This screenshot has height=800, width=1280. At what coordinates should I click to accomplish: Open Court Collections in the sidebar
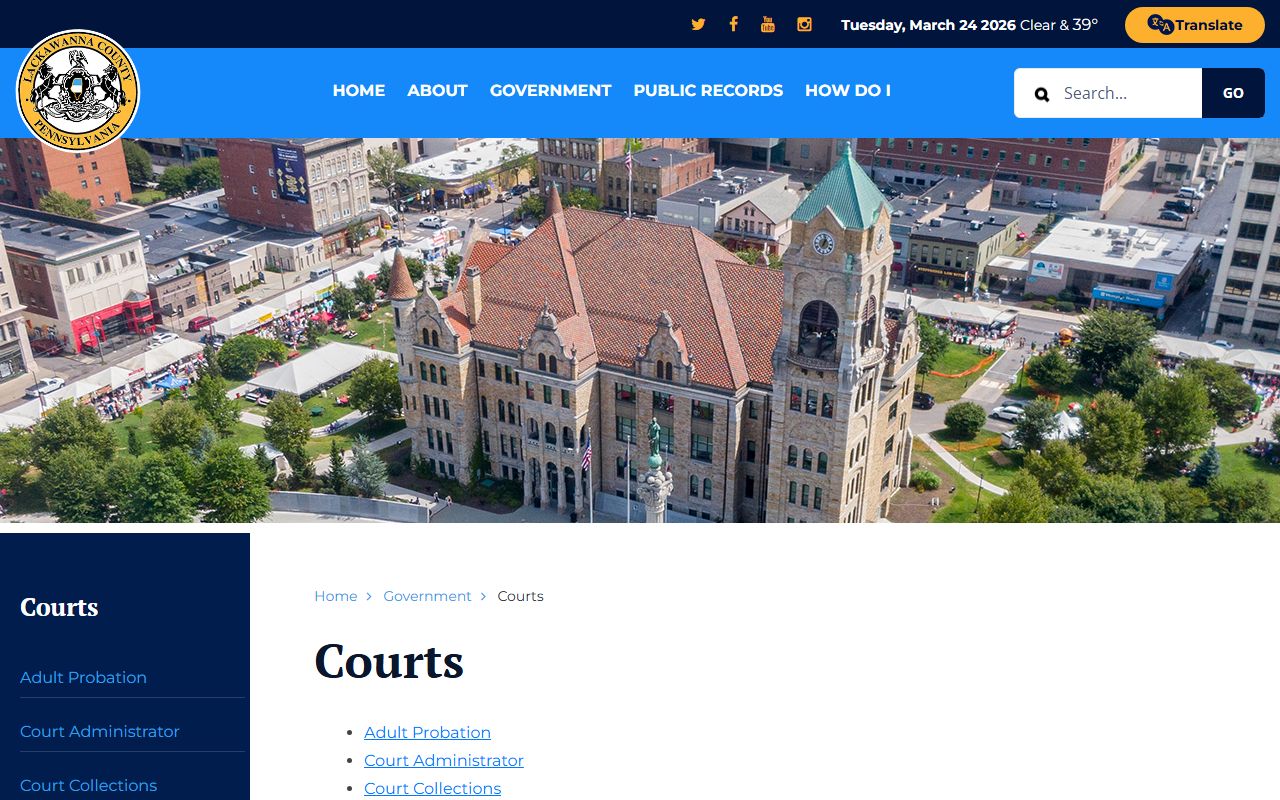click(x=88, y=785)
